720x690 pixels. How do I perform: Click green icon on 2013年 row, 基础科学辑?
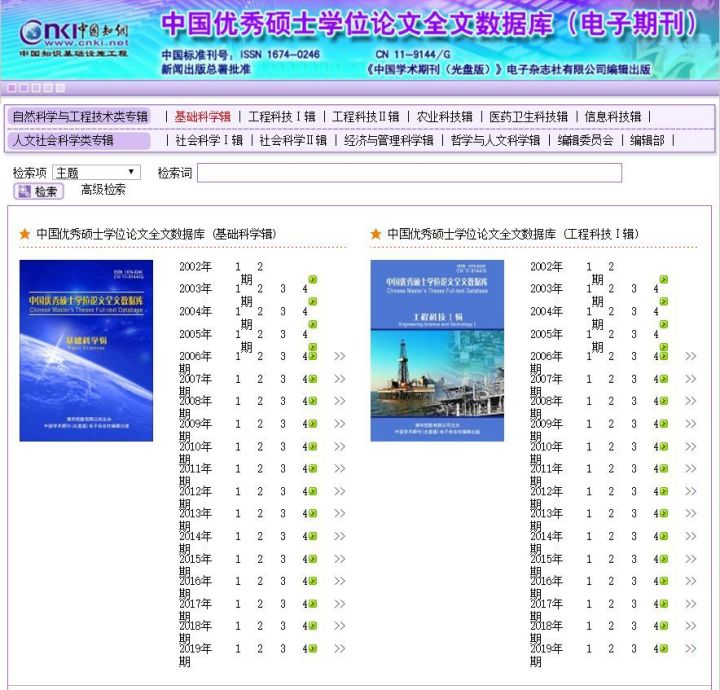[313, 514]
